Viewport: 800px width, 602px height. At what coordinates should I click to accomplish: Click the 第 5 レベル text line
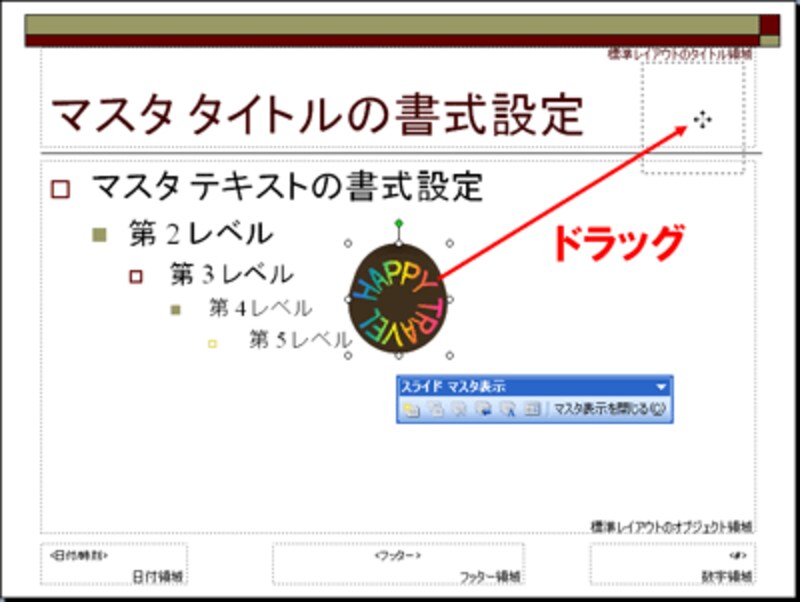301,339
